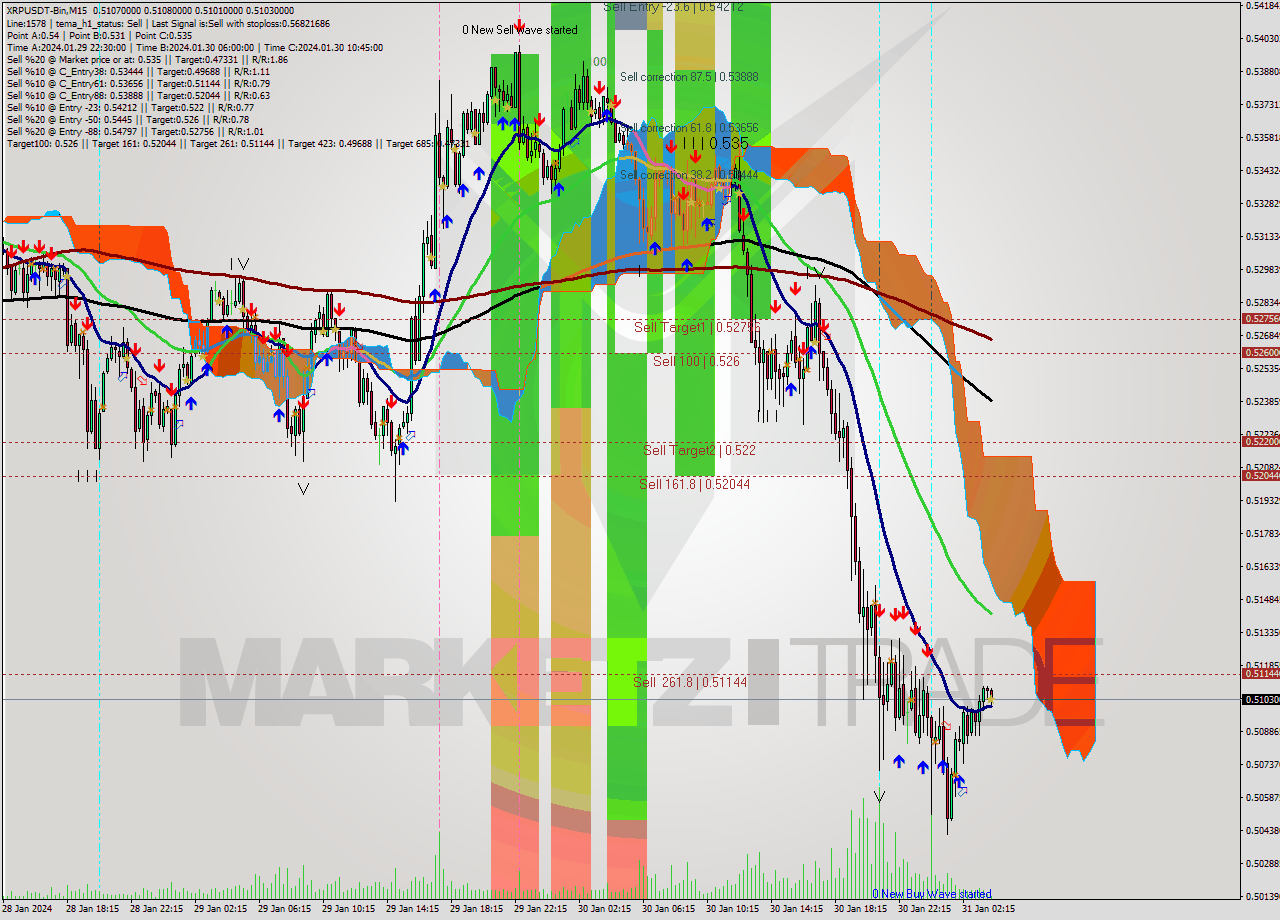Click the '30 Jan 14:15' time label
Image resolution: width=1280 pixels, height=920 pixels.
796,910
